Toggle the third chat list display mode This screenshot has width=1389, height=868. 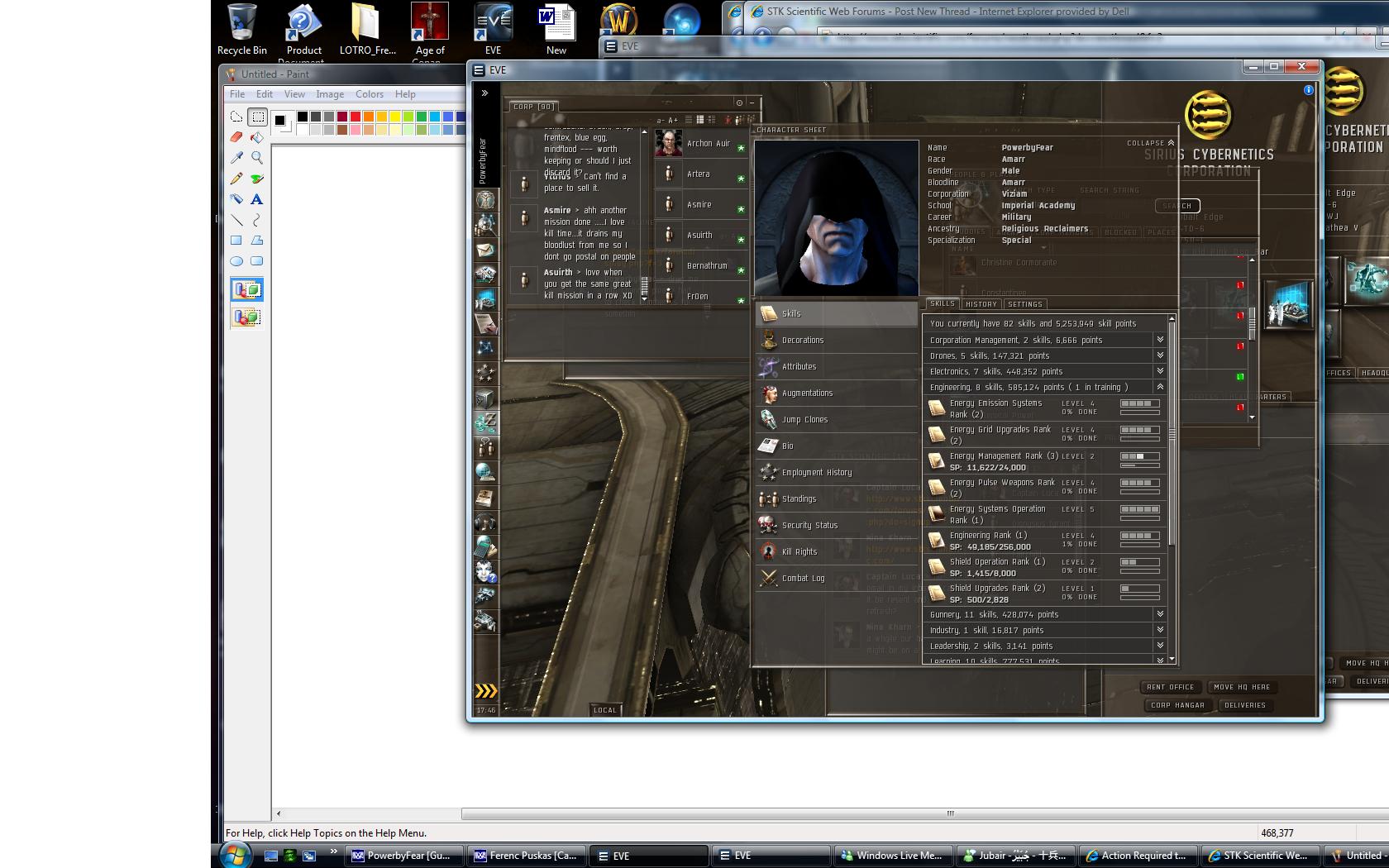(712, 120)
